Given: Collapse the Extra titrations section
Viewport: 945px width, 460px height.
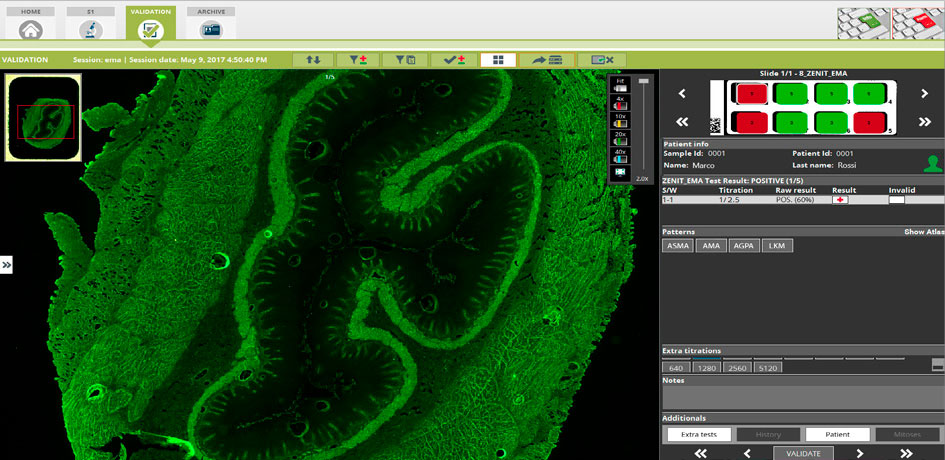Looking at the screenshot, I should (937, 365).
